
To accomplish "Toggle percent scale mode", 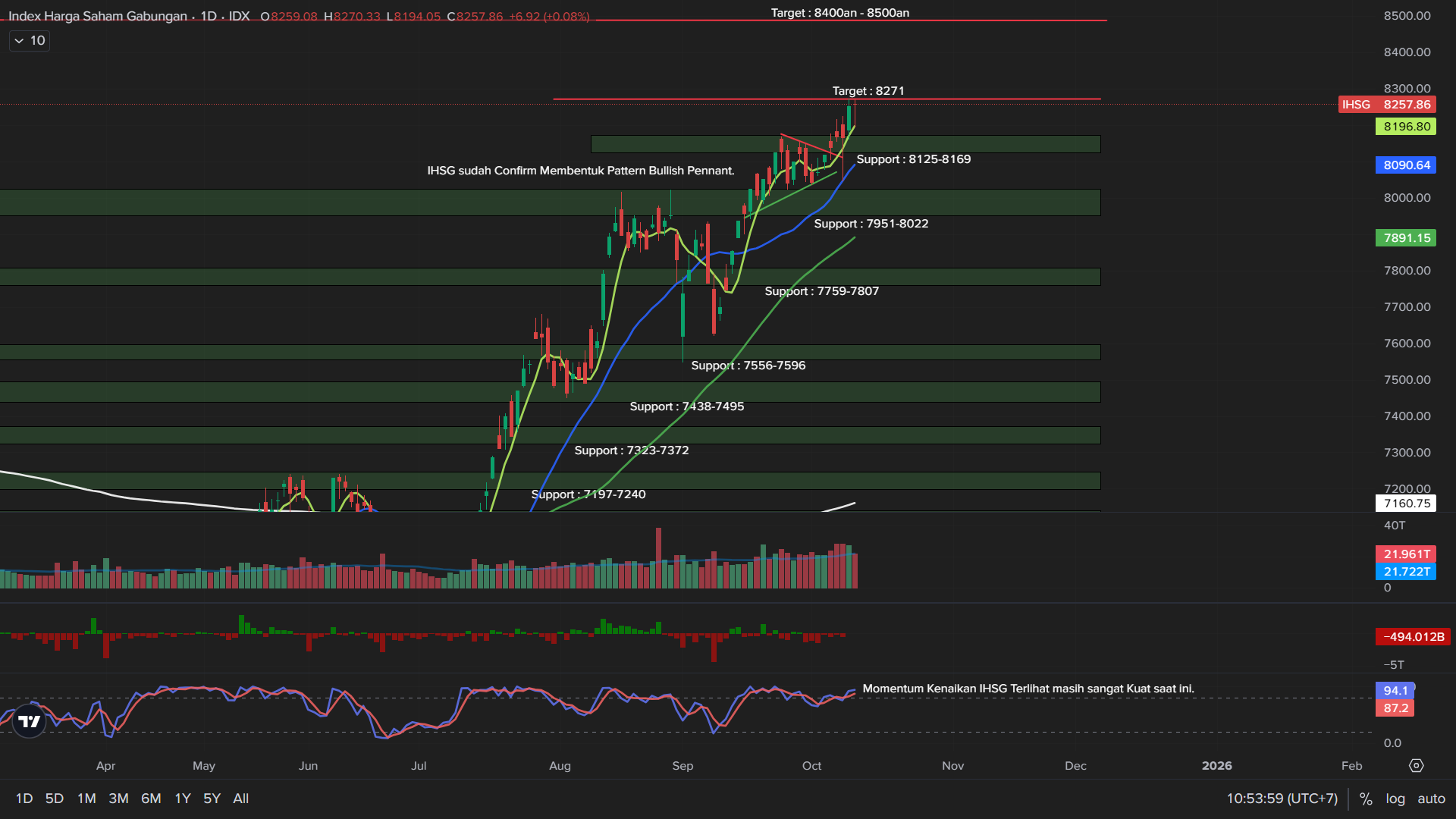I will point(1366,799).
